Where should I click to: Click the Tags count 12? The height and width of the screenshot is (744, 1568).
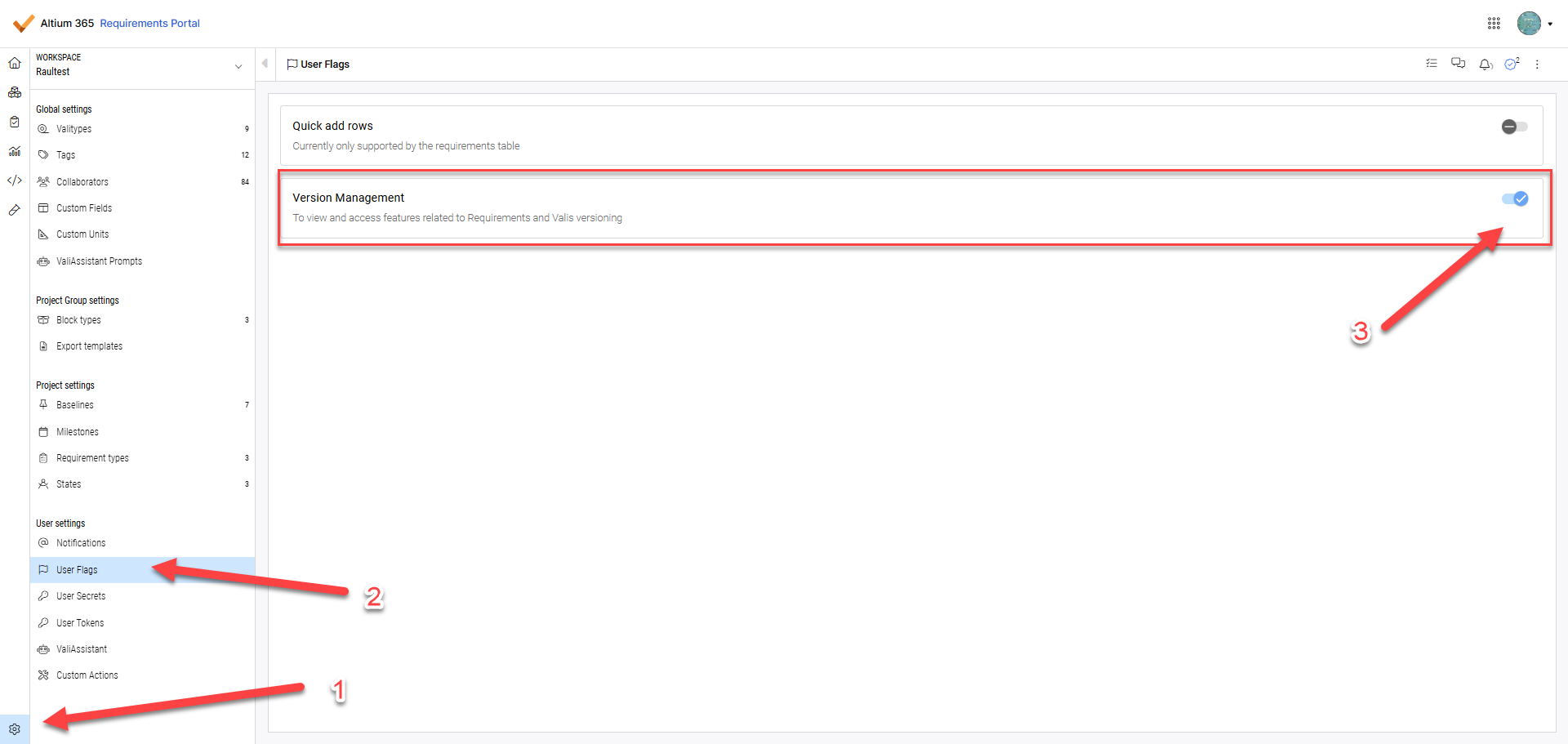click(245, 155)
